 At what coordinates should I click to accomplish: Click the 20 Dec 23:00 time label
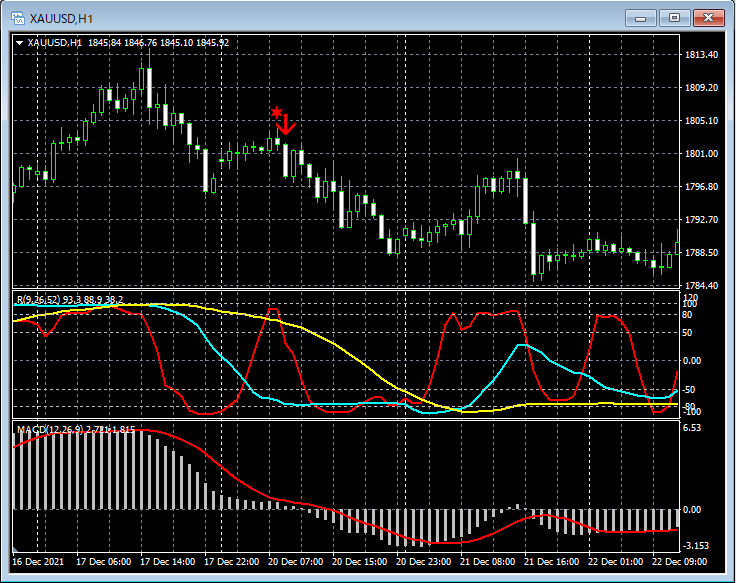[423, 561]
